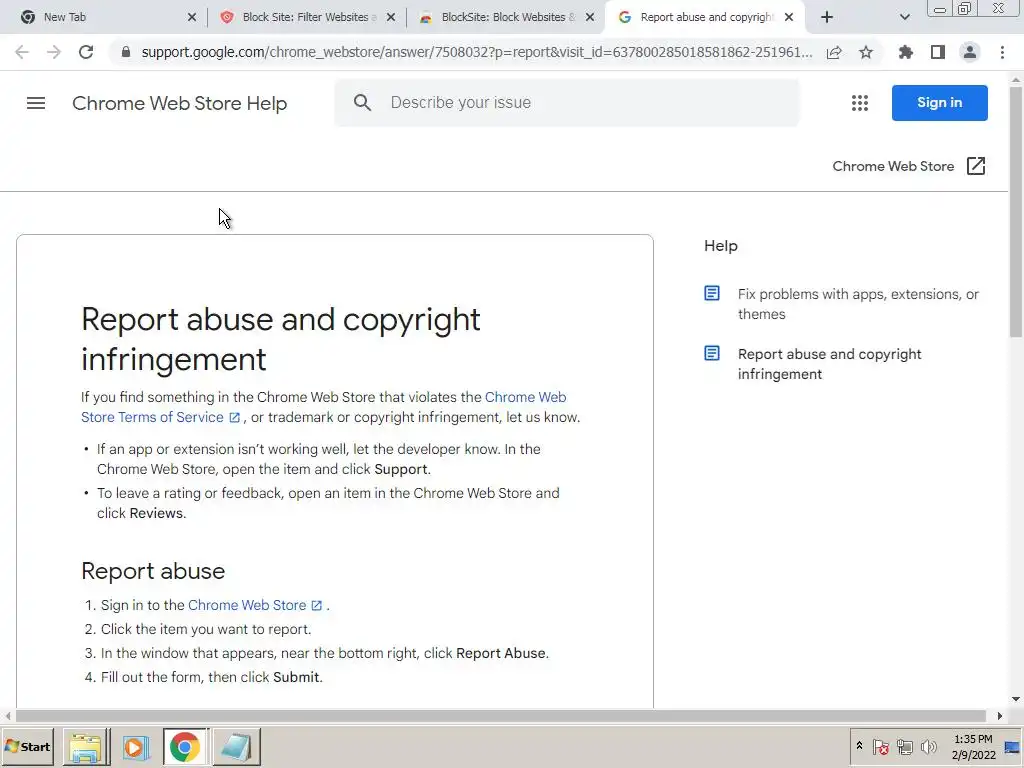Click the scroll up arrow
This screenshot has width=1024, height=768.
1016,80
